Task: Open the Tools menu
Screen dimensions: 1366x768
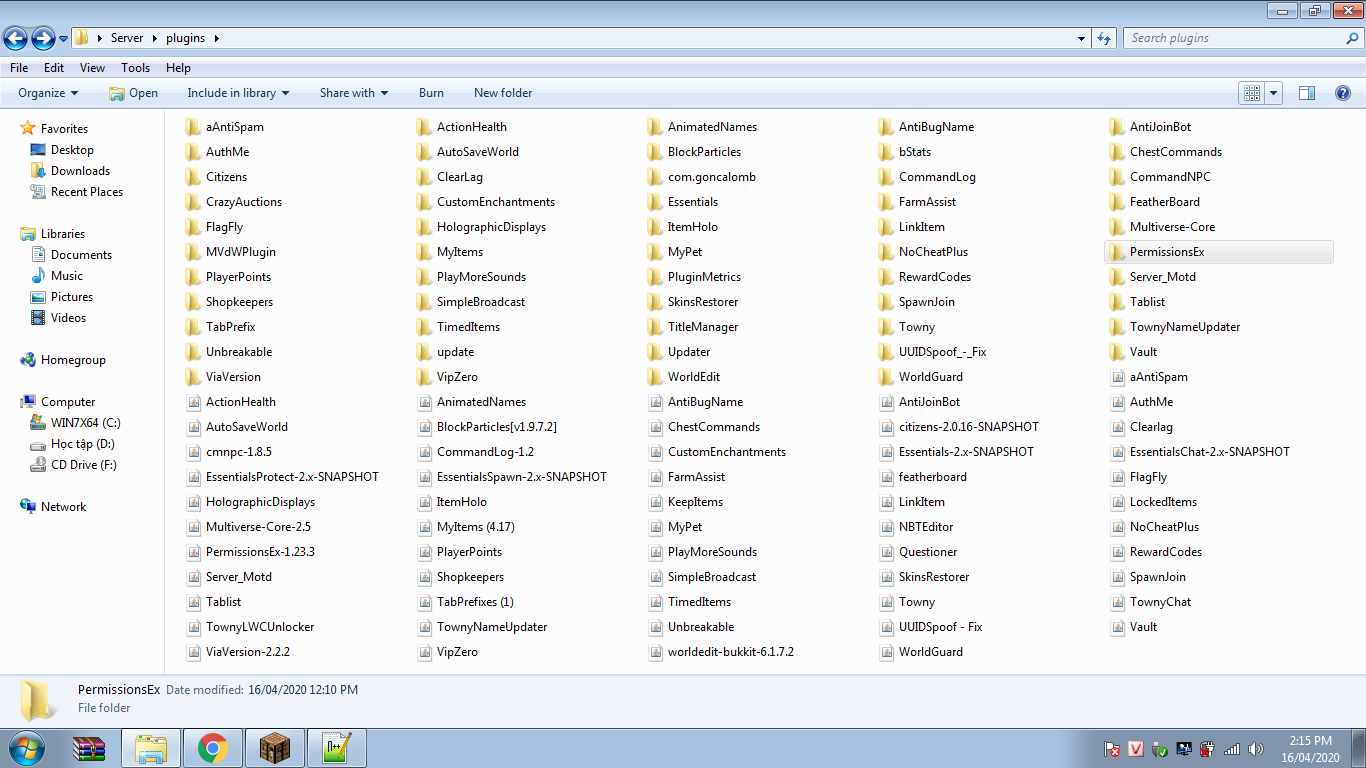Action: (x=136, y=68)
